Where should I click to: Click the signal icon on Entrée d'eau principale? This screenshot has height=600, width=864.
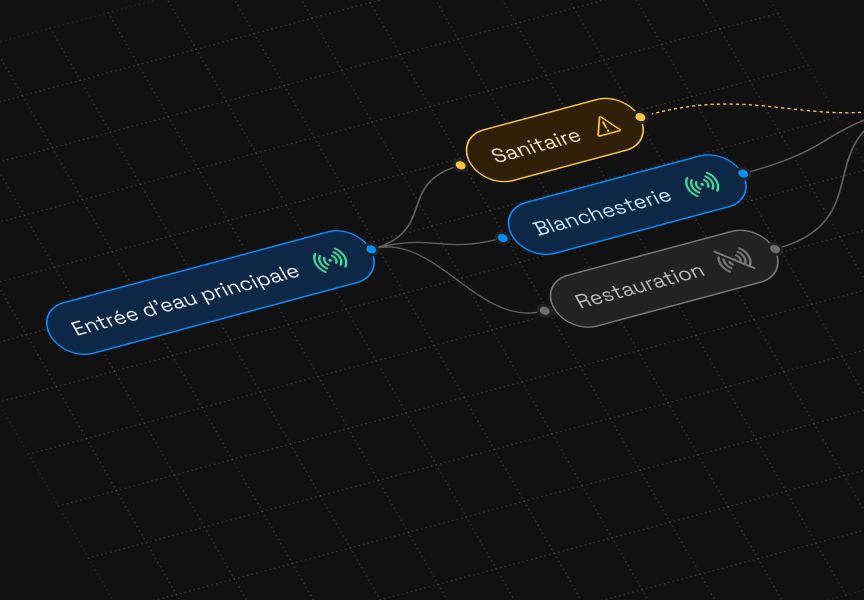coord(331,260)
